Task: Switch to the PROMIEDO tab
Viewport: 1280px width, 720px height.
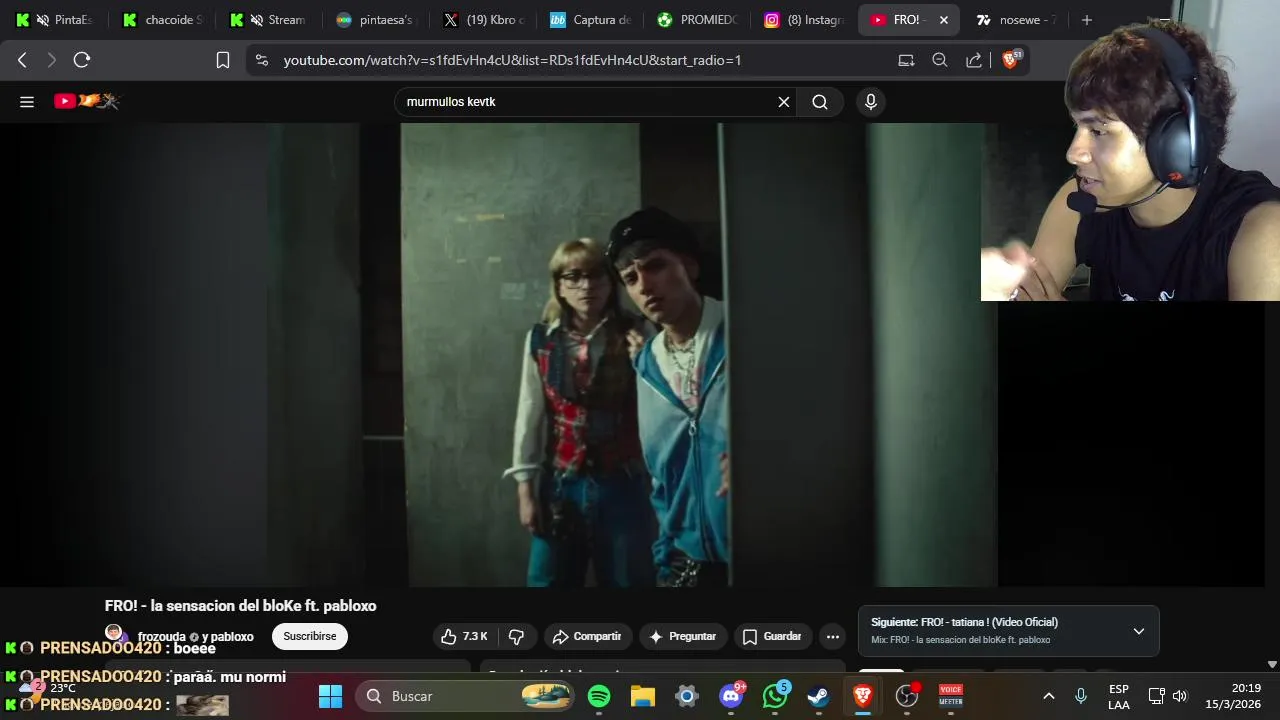Action: click(697, 20)
